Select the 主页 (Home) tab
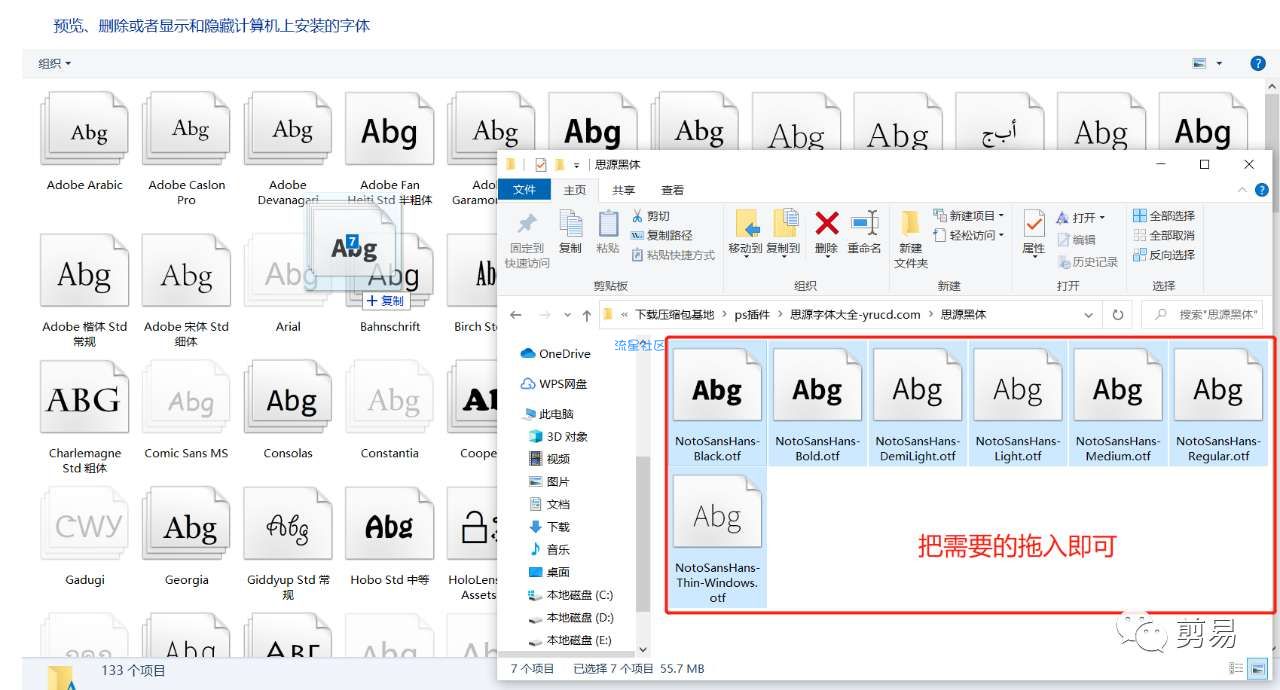The image size is (1280, 690). [x=575, y=190]
